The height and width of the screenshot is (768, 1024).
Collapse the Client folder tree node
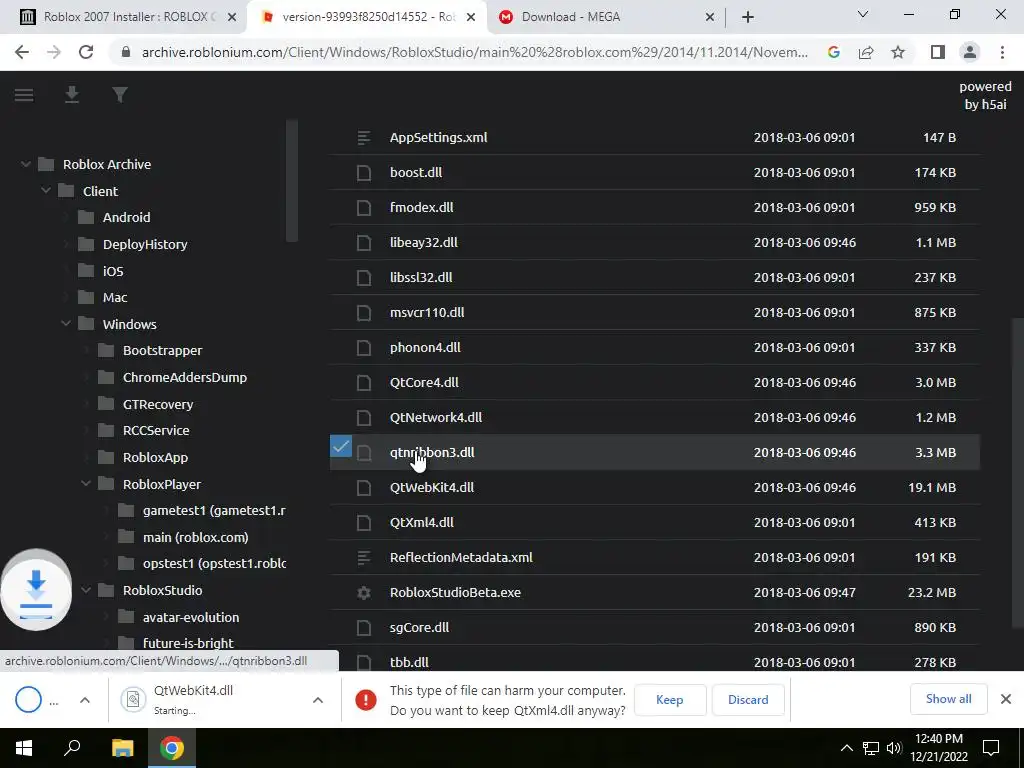pyautogui.click(x=46, y=191)
